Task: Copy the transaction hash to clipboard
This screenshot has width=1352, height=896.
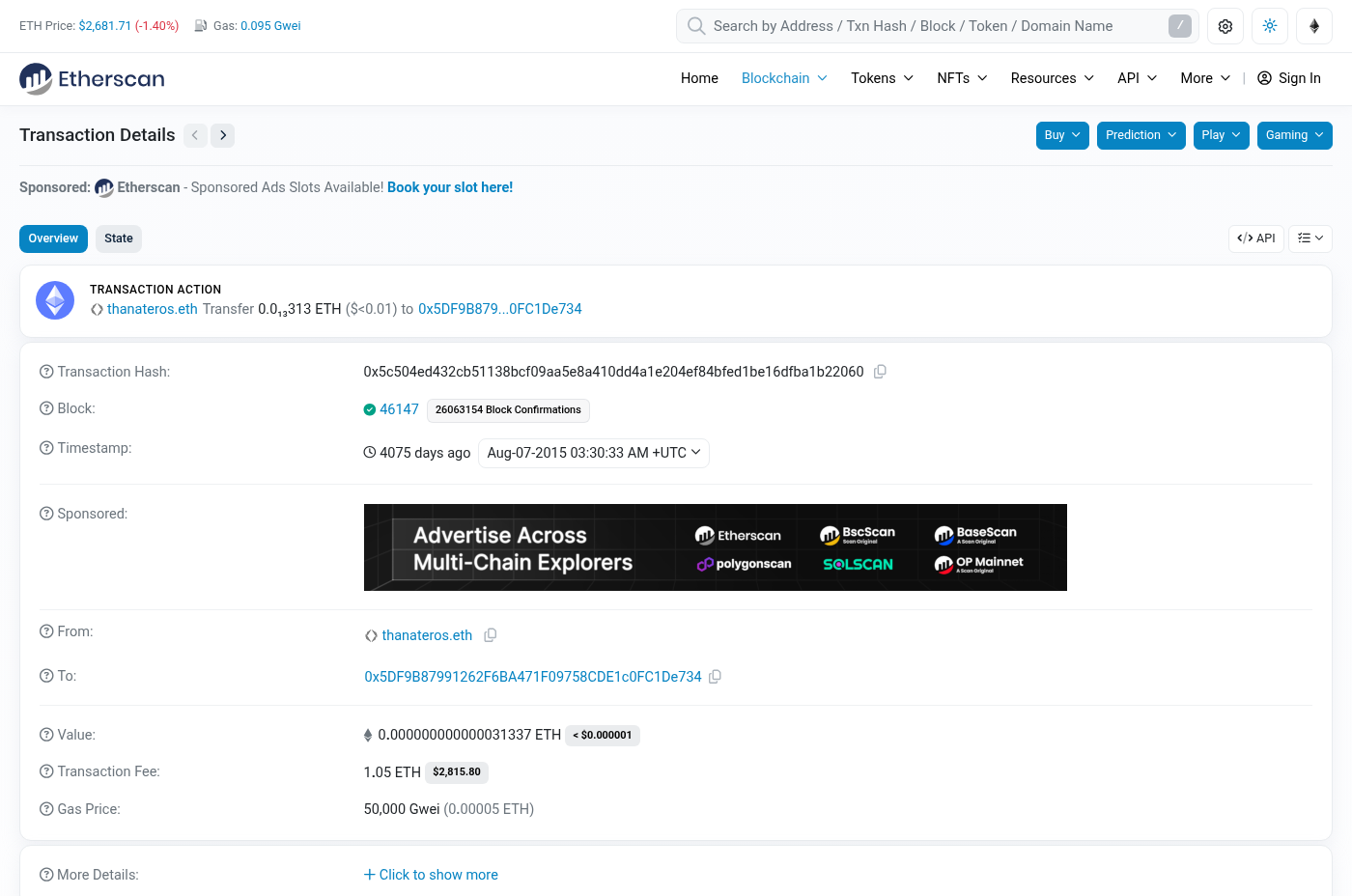Action: tap(880, 372)
